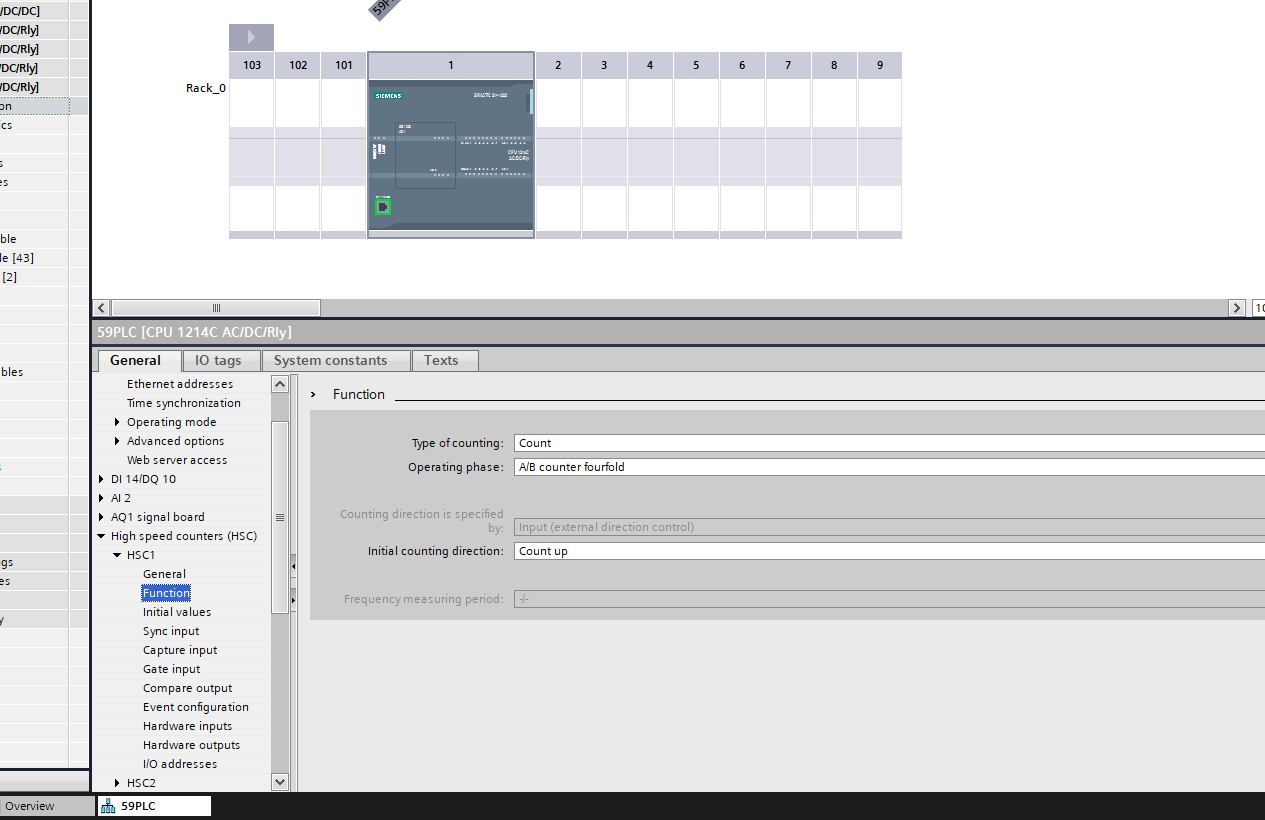Select Sync input tree item
The width and height of the screenshot is (1265, 820).
171,631
